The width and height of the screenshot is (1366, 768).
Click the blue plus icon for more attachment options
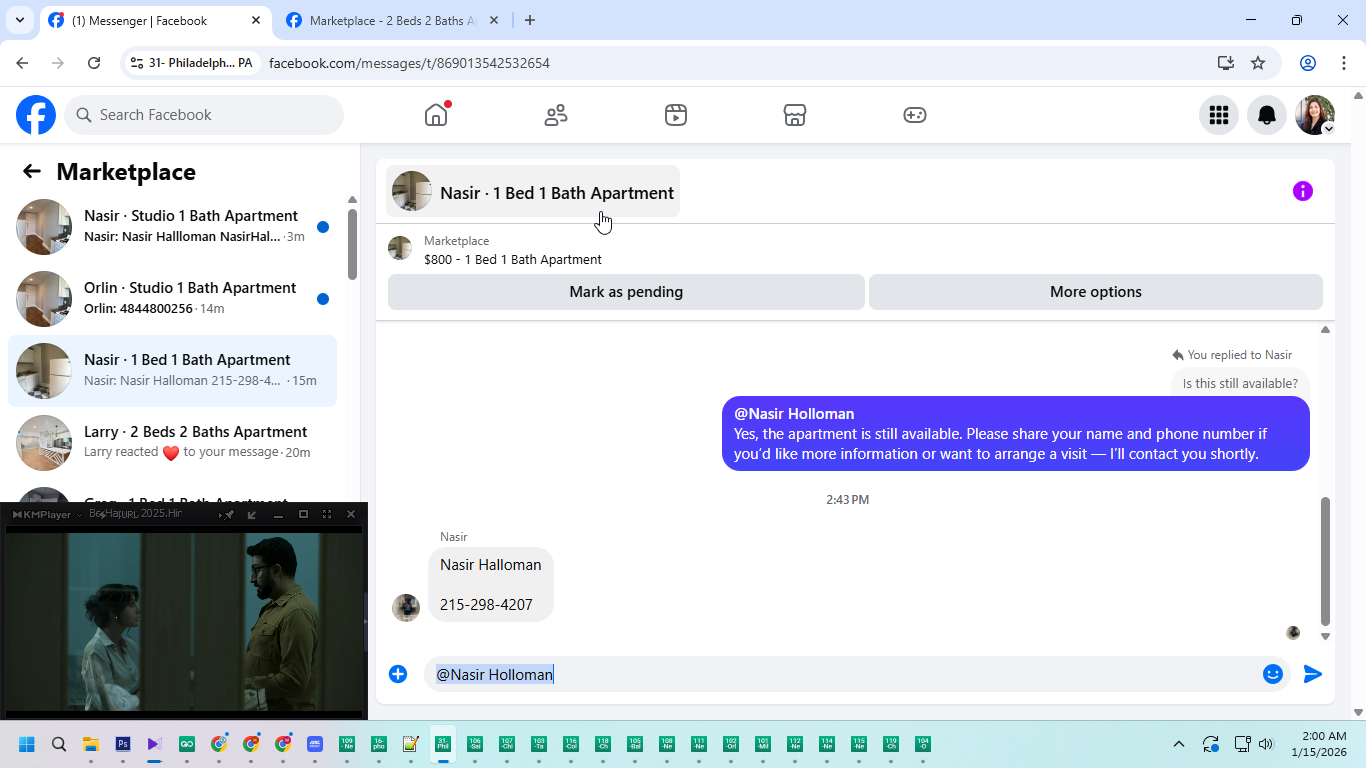tap(398, 674)
